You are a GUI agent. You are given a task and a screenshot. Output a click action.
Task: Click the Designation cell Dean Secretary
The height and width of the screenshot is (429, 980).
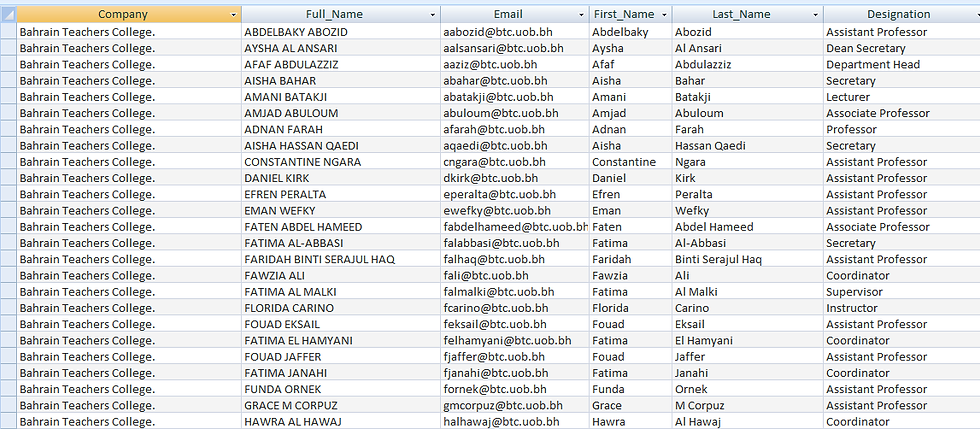[902, 48]
